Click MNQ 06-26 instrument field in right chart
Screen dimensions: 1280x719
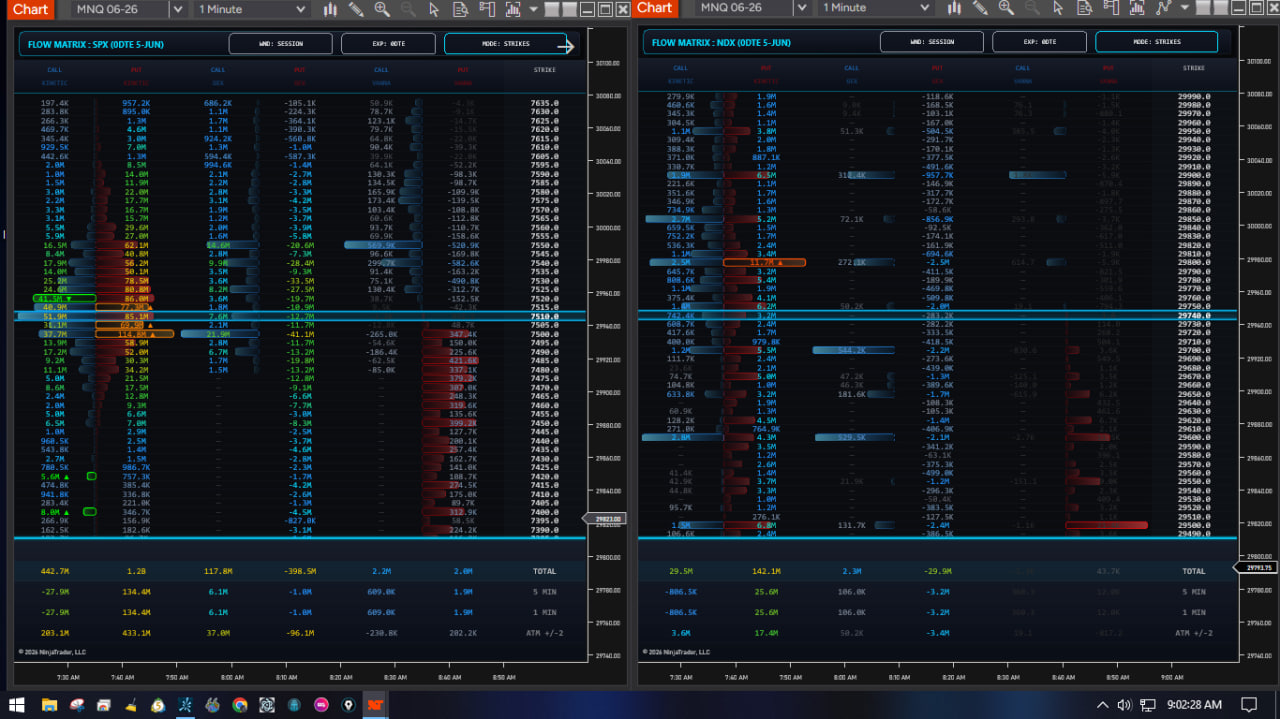click(x=742, y=9)
